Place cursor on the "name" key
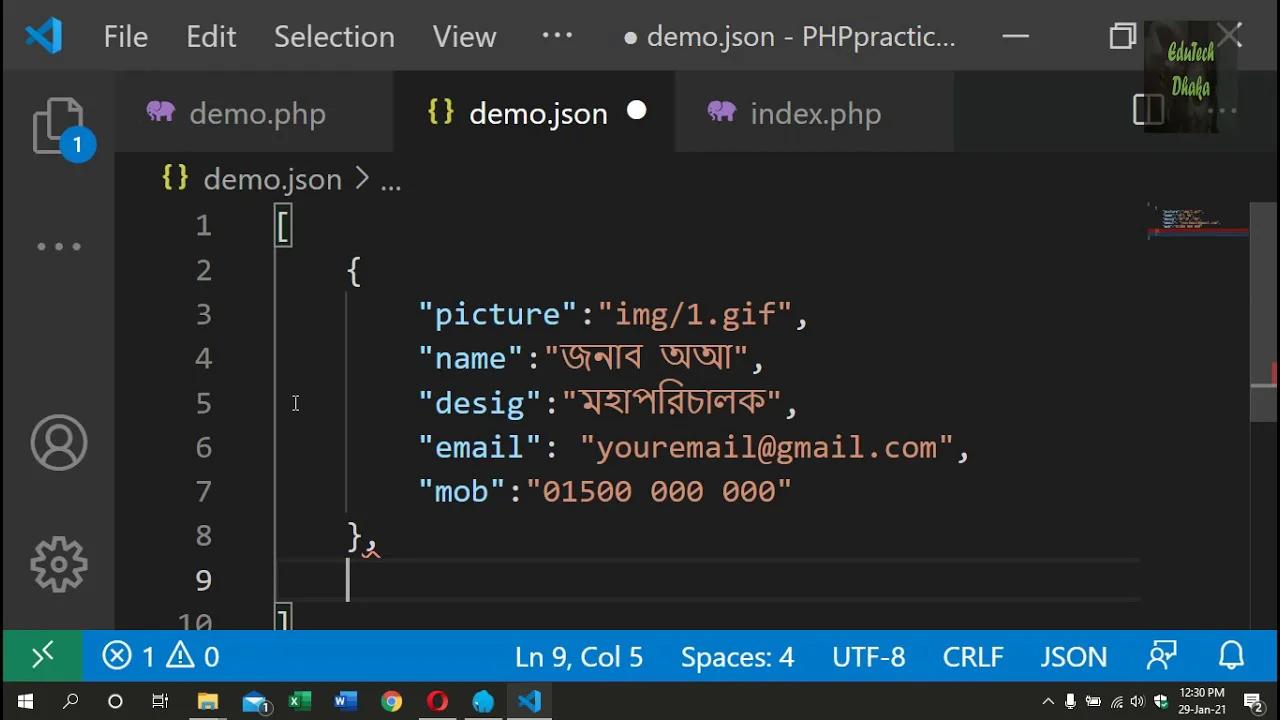Viewport: 1280px width, 720px height. (471, 358)
